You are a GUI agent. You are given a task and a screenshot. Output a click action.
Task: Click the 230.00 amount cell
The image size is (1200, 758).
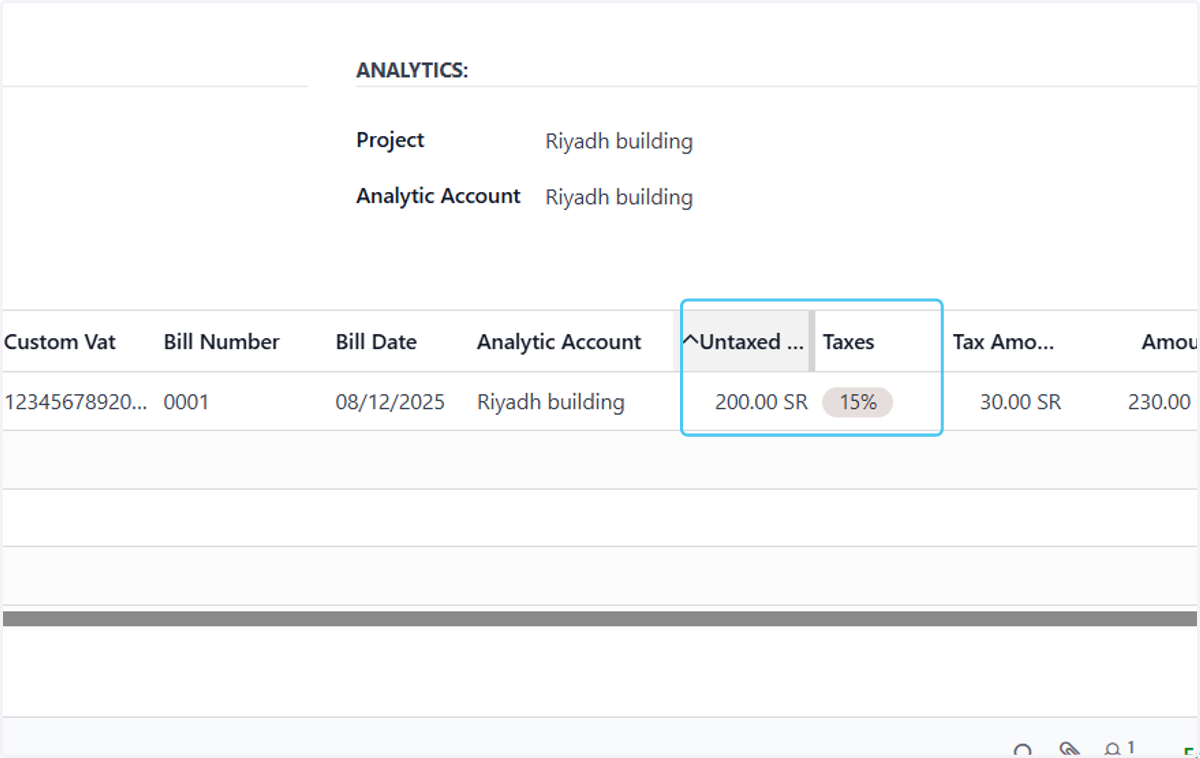[x=1159, y=402]
